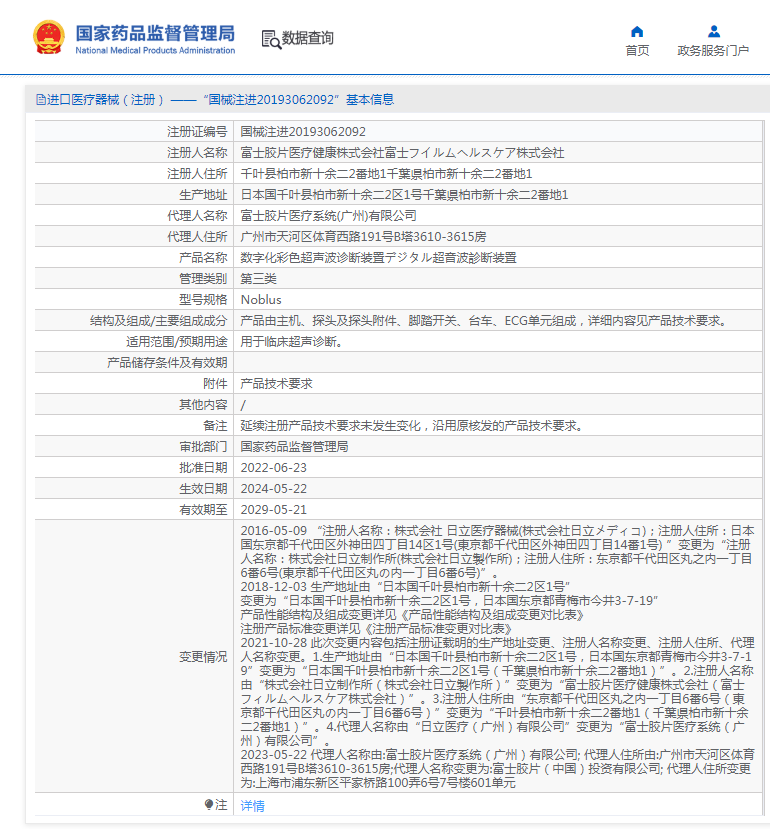
Task: Click the 产品储存条件及有效期 label
Action: [x=167, y=363]
